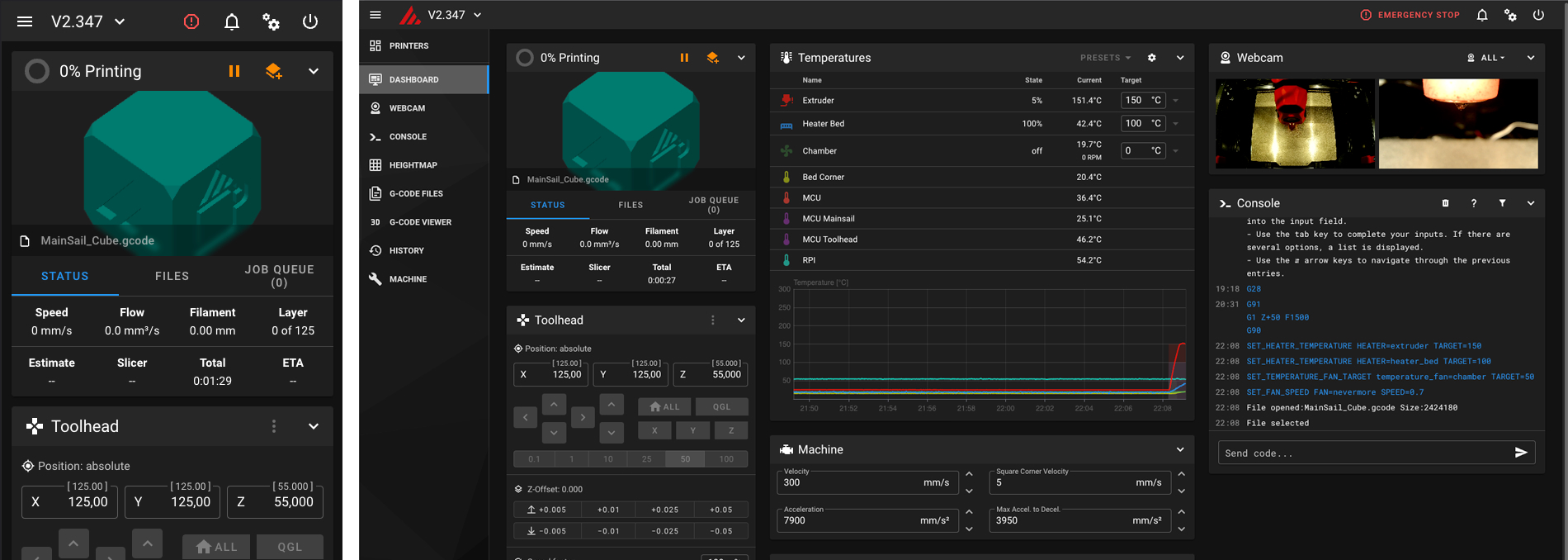The height and width of the screenshot is (560, 1568).
Task: Open Machine page with the wrench icon
Action: pyautogui.click(x=408, y=279)
